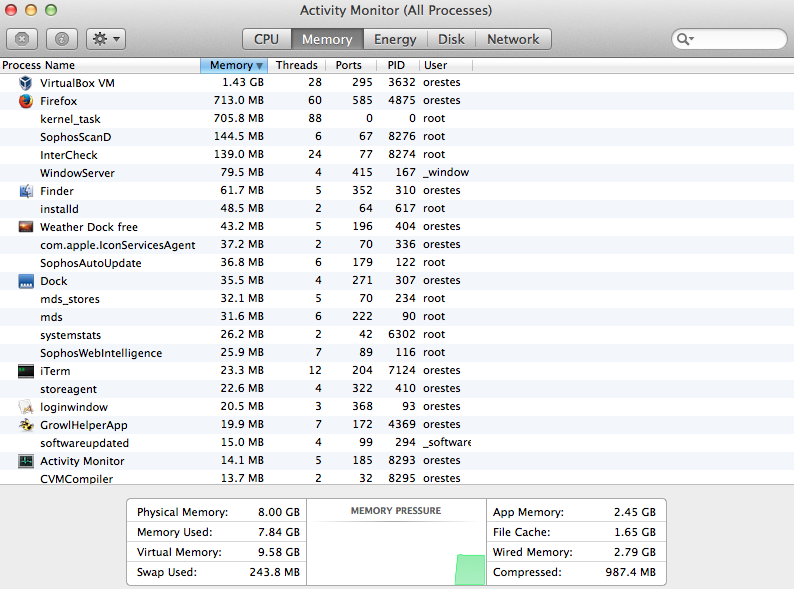Select the SophosScanD process
This screenshot has height=589, width=794.
397,137
